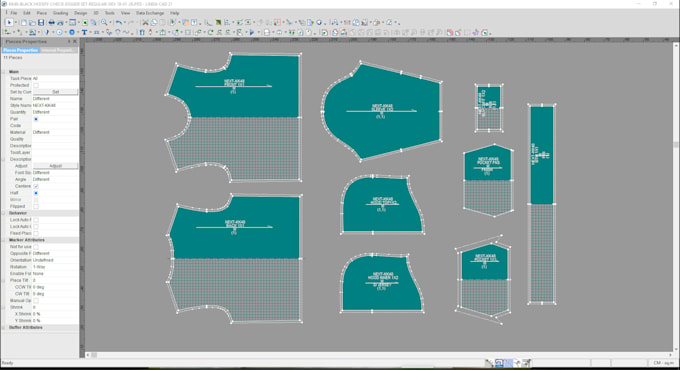Open the Grading menu
Screen dimensions: 680x370
[x=60, y=13]
